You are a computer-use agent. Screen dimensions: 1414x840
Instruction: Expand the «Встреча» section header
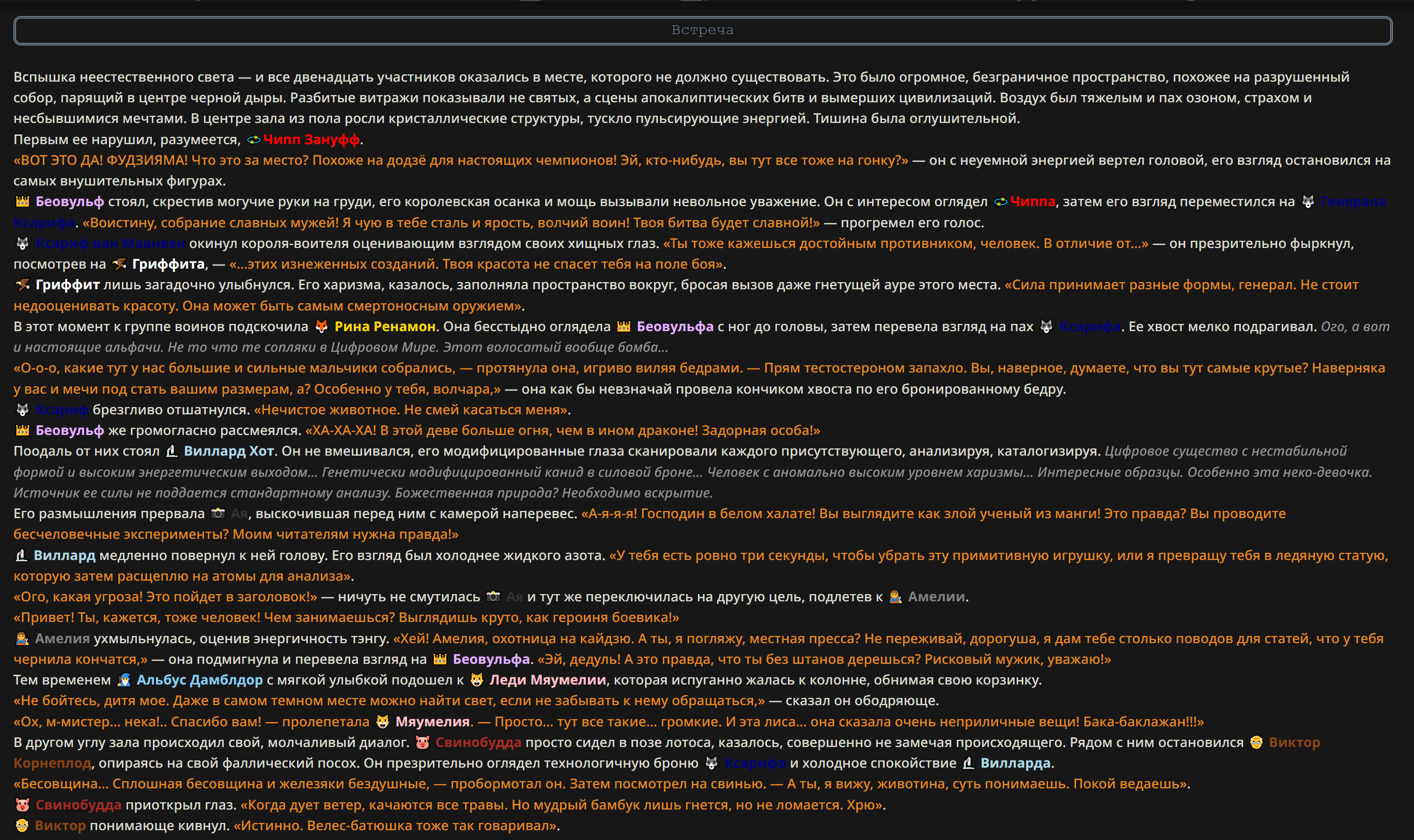[x=703, y=30]
